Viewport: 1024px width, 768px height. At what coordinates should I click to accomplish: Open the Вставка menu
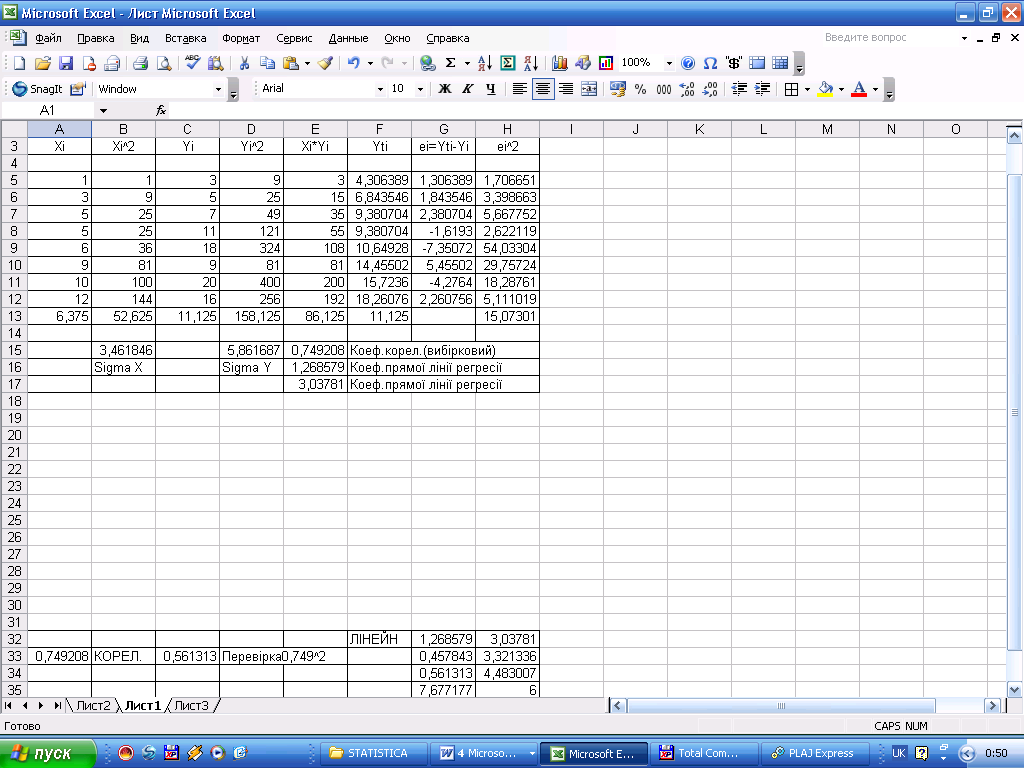tap(185, 39)
